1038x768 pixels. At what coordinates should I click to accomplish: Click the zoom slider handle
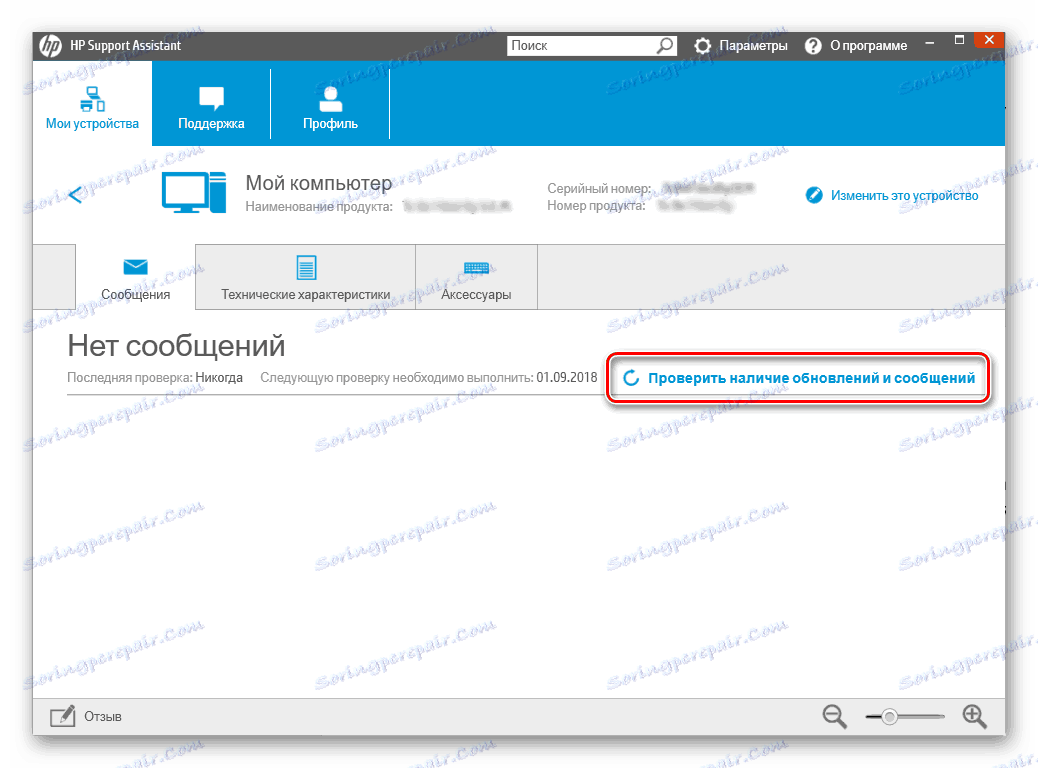pyautogui.click(x=890, y=716)
